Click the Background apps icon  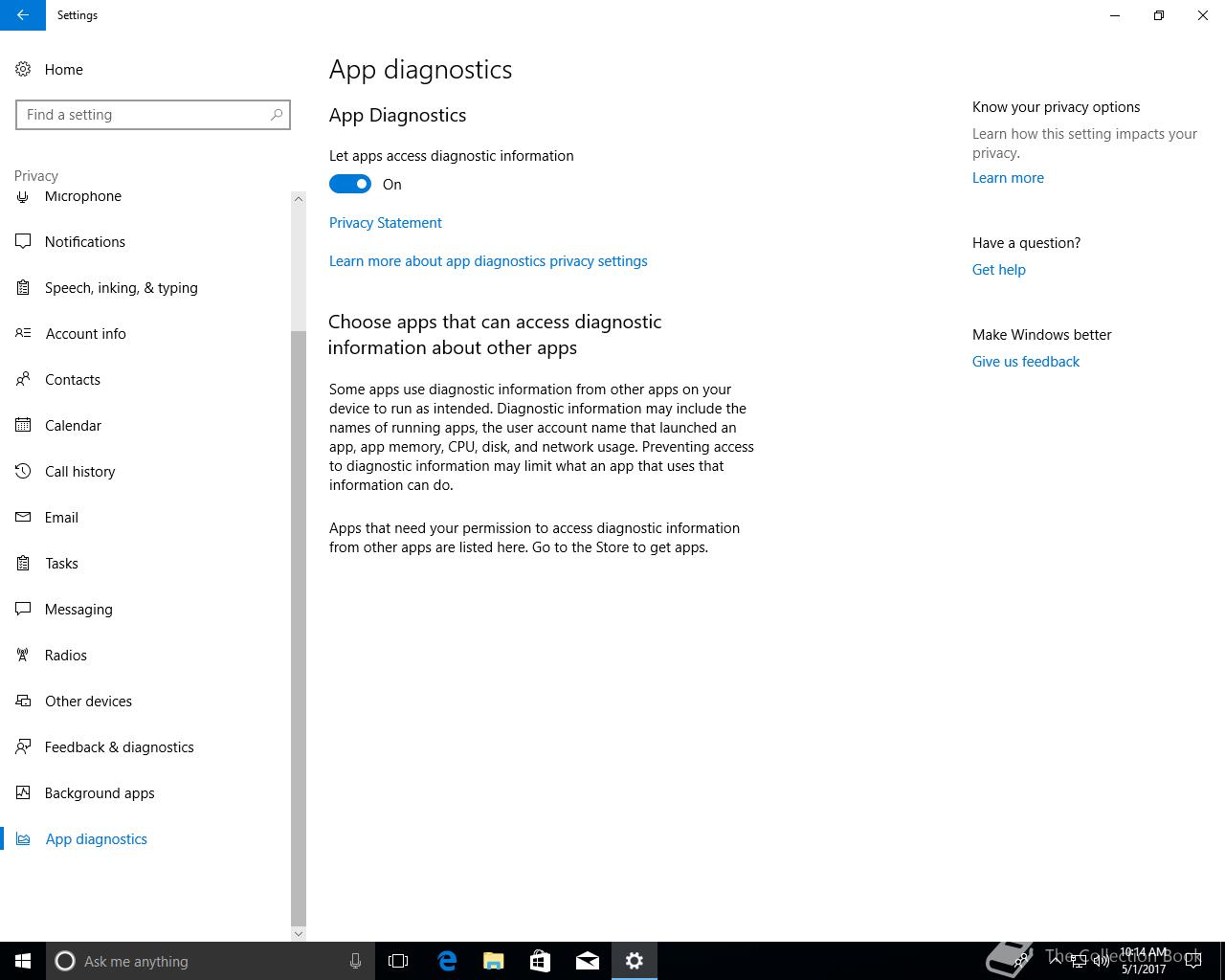click(x=23, y=792)
